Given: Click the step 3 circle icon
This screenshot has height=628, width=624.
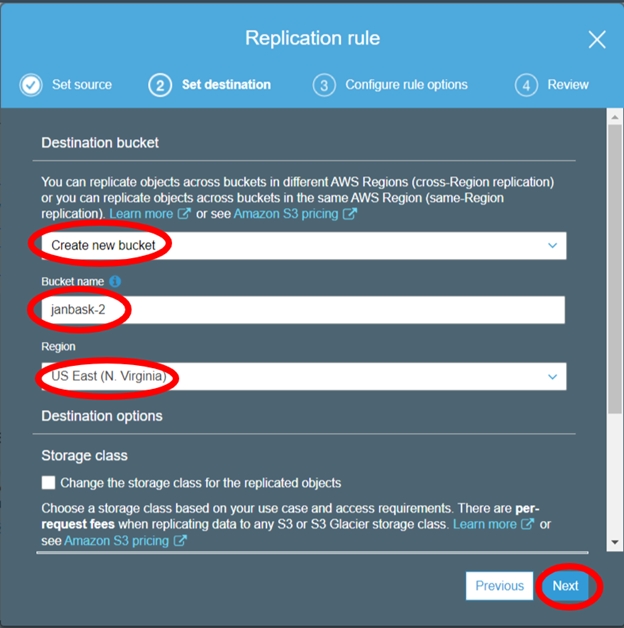Looking at the screenshot, I should tap(323, 85).
